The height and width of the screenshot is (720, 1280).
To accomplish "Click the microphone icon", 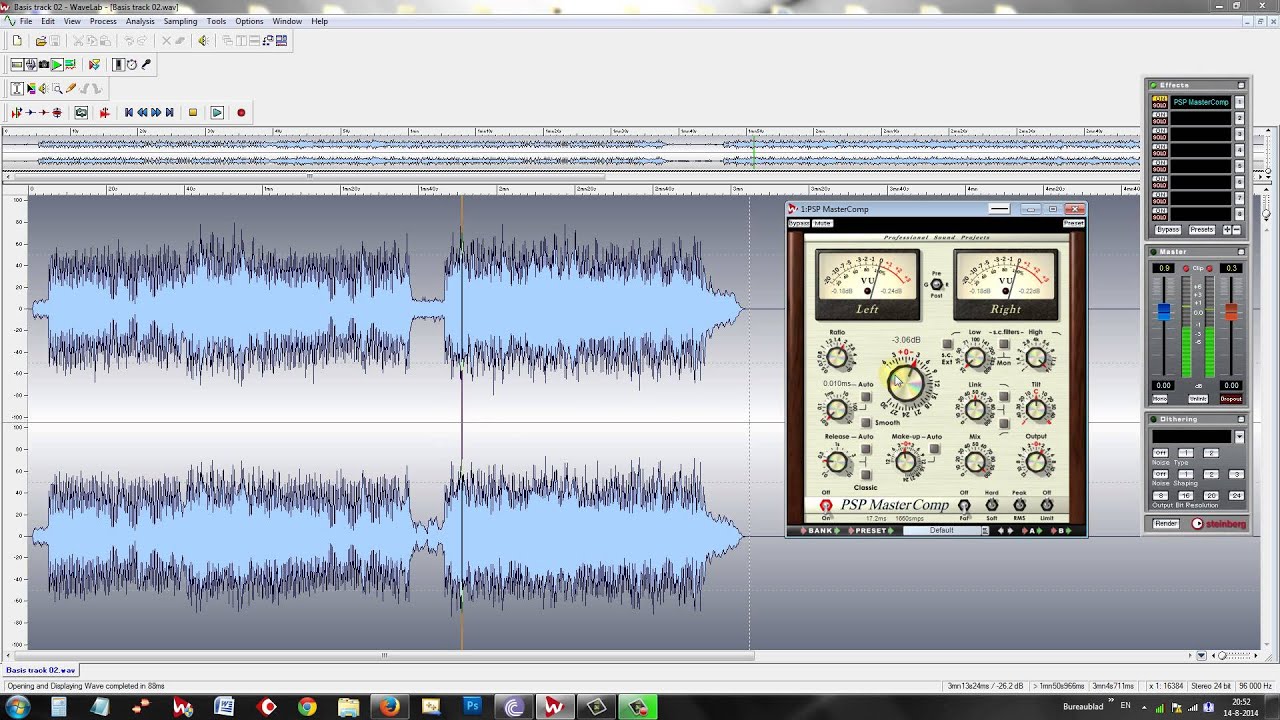I will coord(146,65).
